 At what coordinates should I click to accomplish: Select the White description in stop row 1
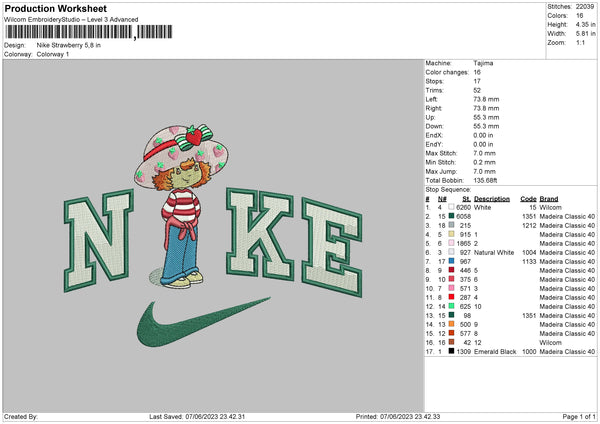pos(482,207)
